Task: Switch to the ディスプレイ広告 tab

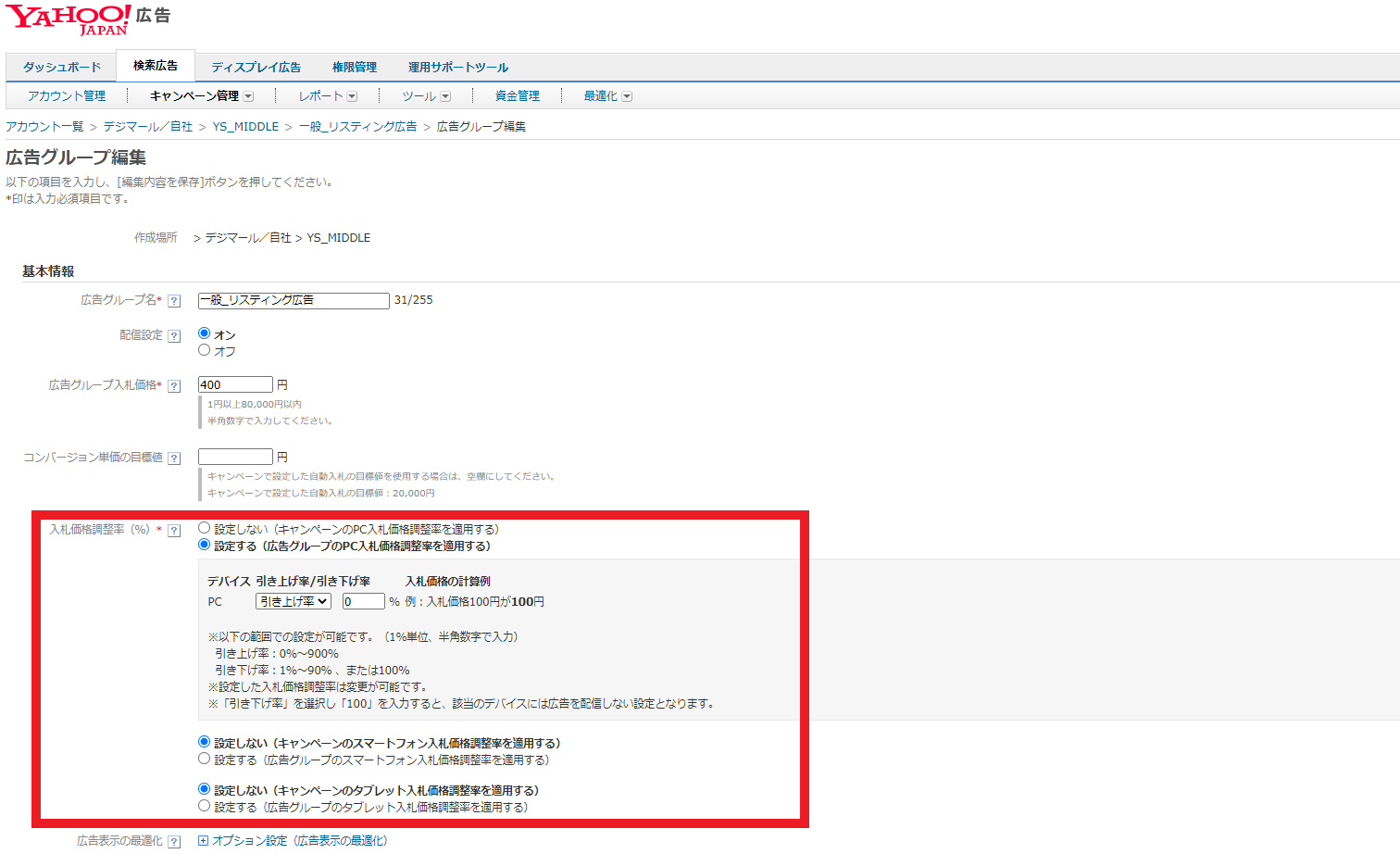Action: click(x=256, y=68)
